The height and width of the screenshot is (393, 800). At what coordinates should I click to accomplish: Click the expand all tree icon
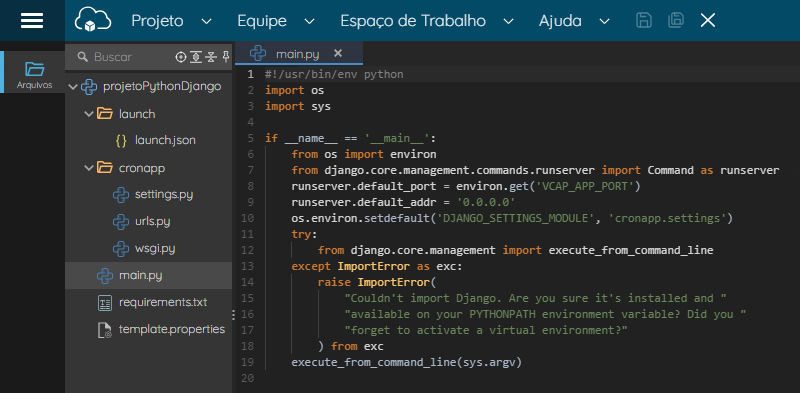click(196, 57)
